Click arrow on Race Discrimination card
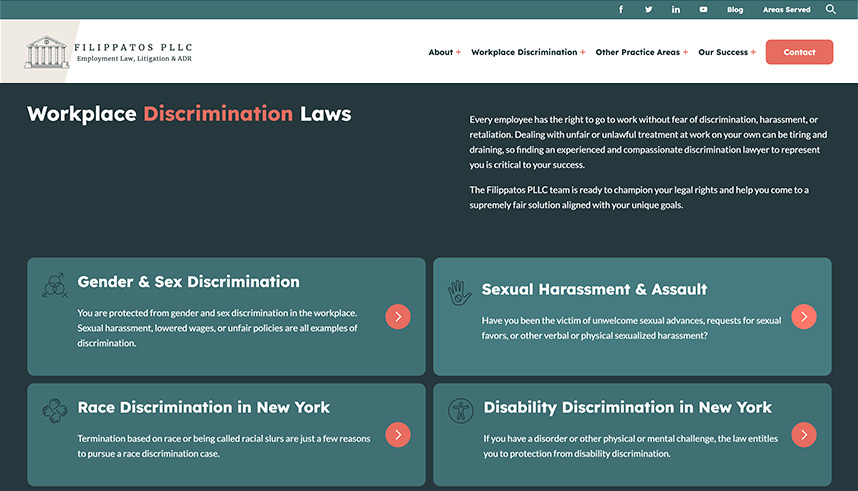Viewport: 858px width, 491px height. click(398, 435)
